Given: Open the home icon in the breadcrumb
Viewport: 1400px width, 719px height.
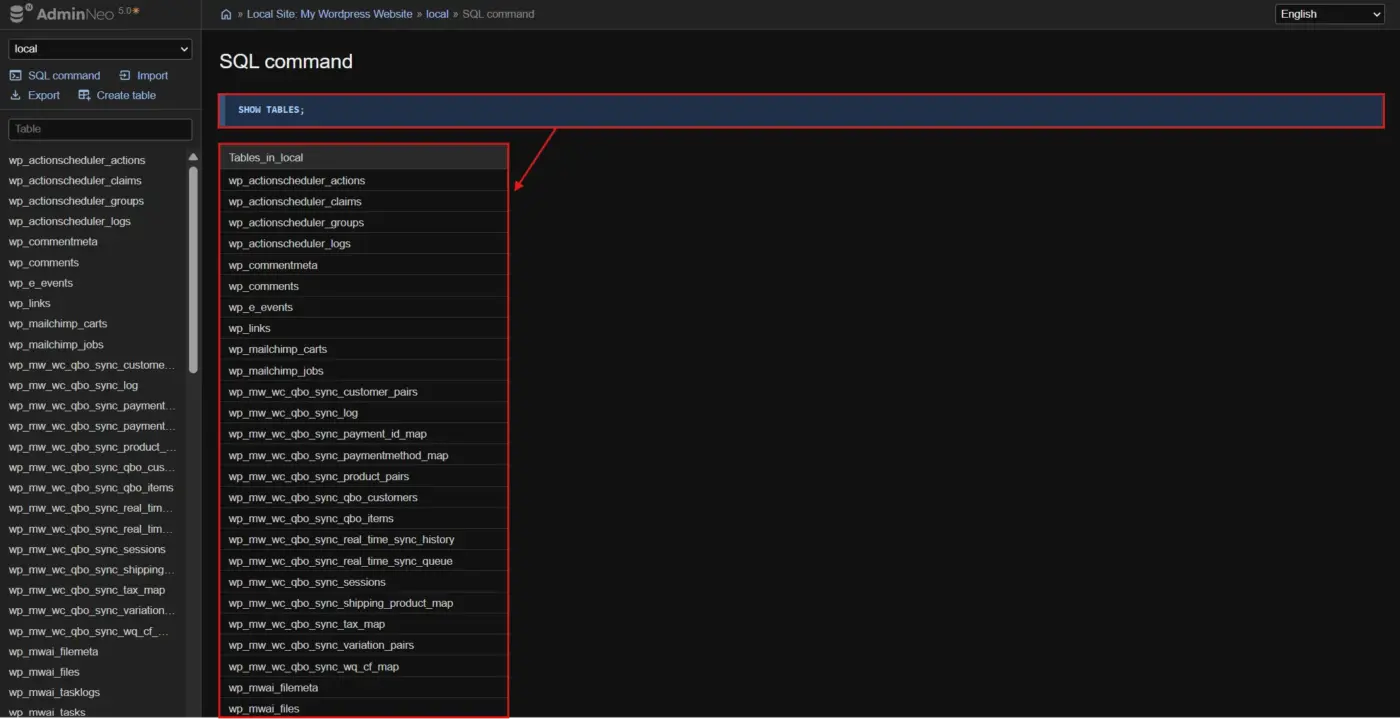Looking at the screenshot, I should [x=226, y=15].
